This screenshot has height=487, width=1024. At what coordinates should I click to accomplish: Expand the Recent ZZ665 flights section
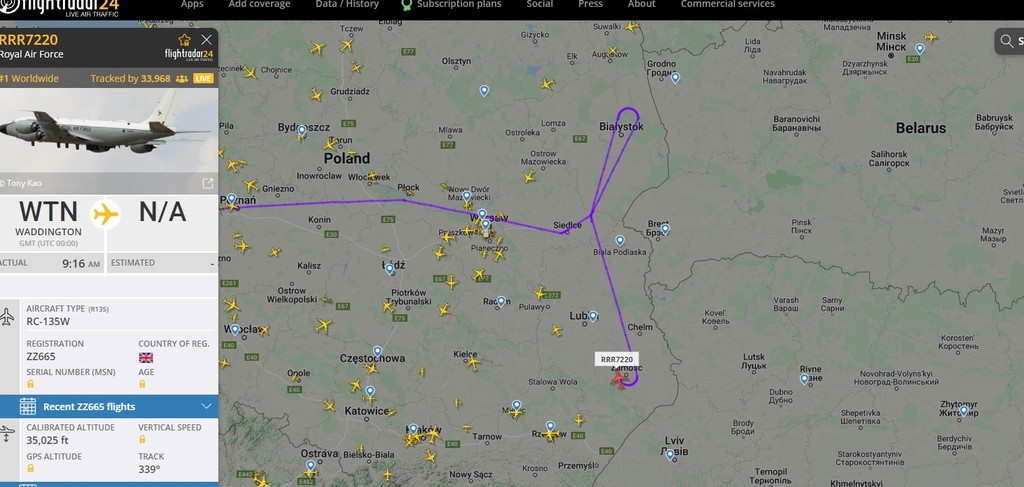[109, 406]
